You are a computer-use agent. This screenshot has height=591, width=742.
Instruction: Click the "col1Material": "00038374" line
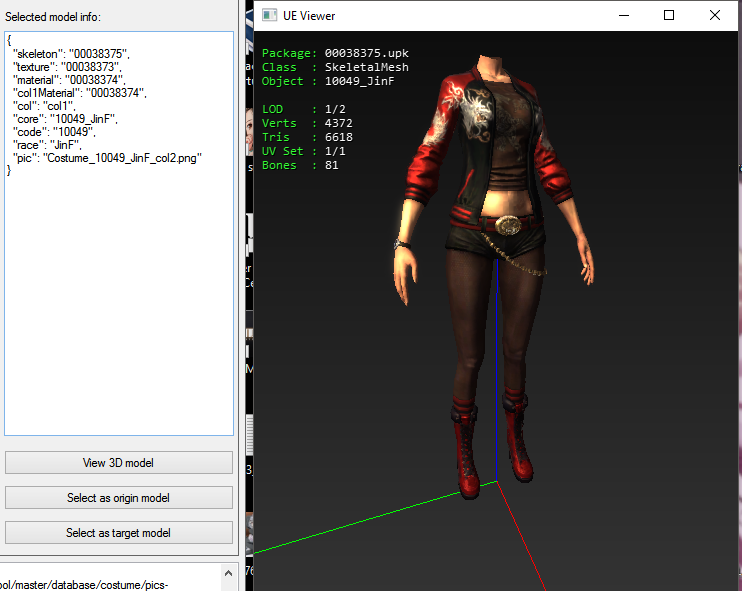coord(80,93)
